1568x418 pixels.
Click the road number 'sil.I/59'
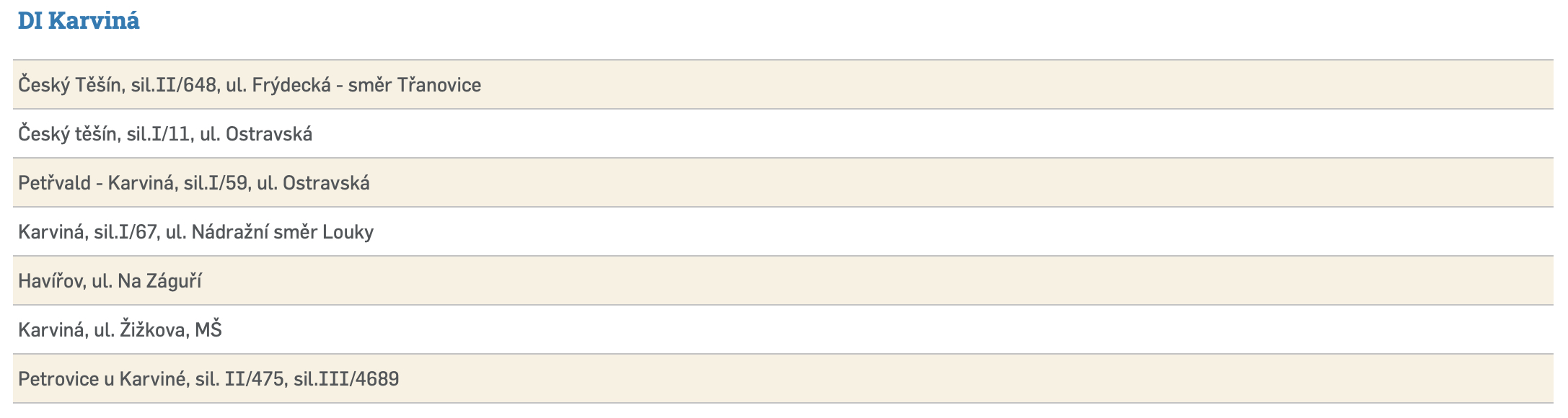click(216, 183)
